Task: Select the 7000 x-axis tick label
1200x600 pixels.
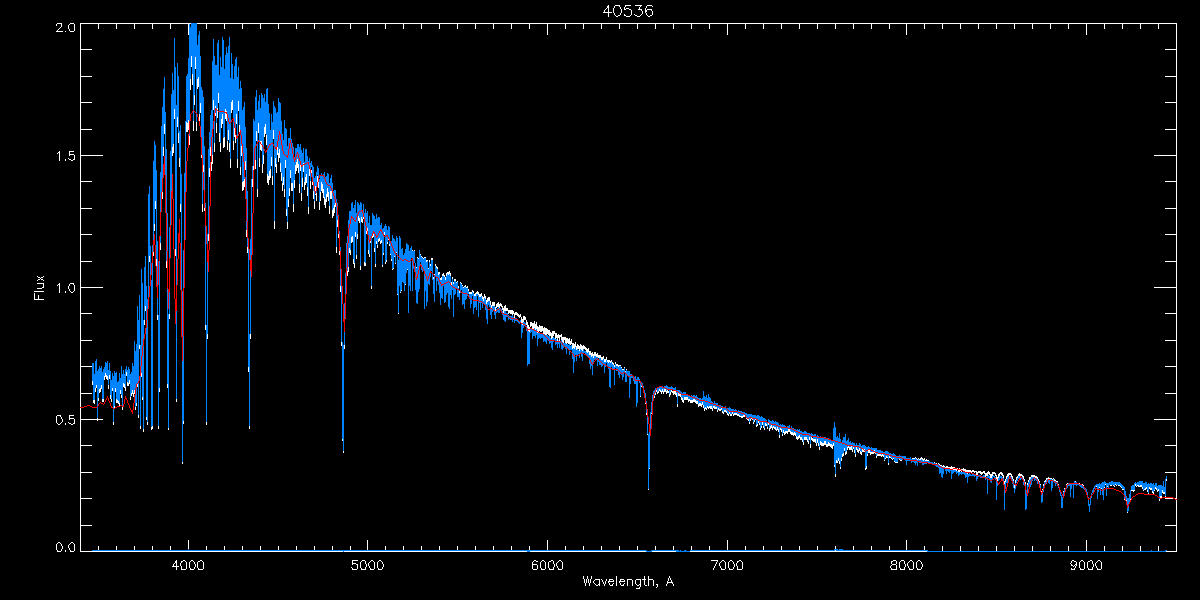Action: 726,564
